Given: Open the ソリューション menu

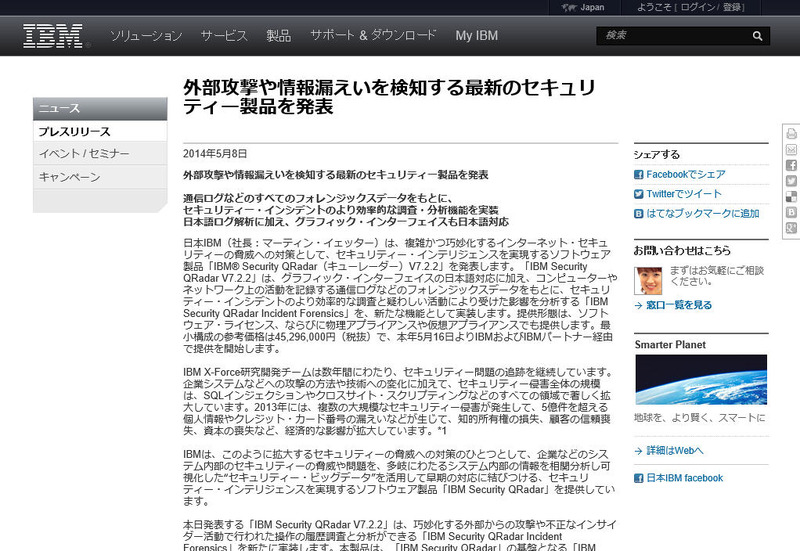Looking at the screenshot, I should pos(146,36).
